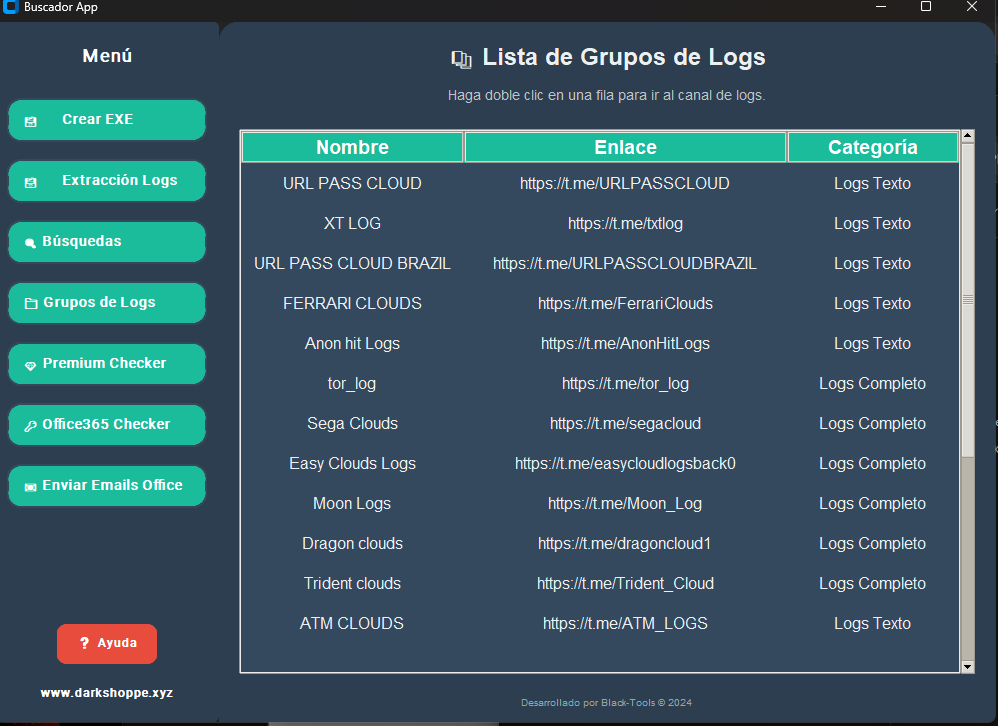The width and height of the screenshot is (998, 726).
Task: Click the folder icon in Grupos de Logs
Action: (x=31, y=304)
